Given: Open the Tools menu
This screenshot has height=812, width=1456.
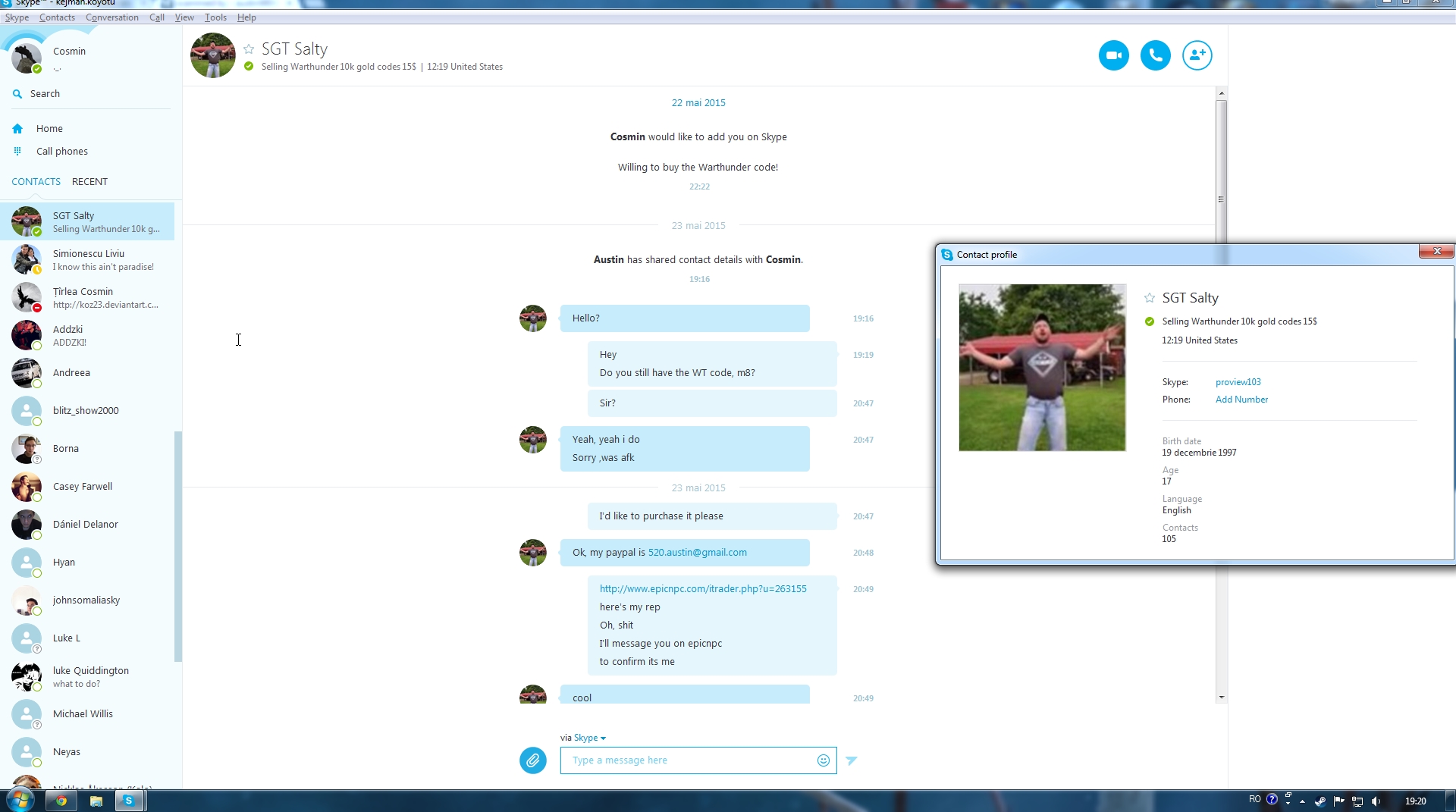Looking at the screenshot, I should pyautogui.click(x=215, y=17).
